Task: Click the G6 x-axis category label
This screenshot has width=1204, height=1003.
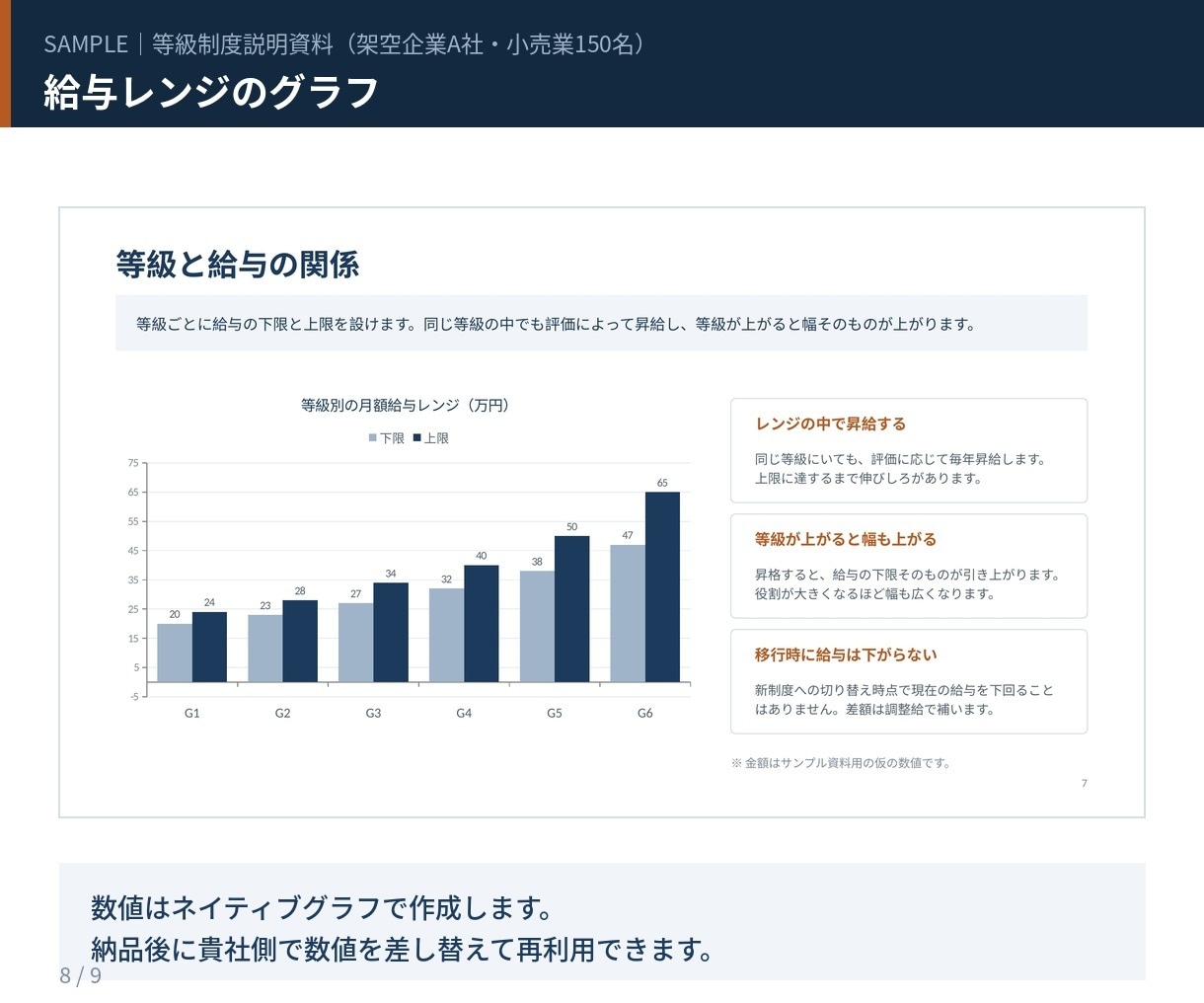Action: coord(645,713)
